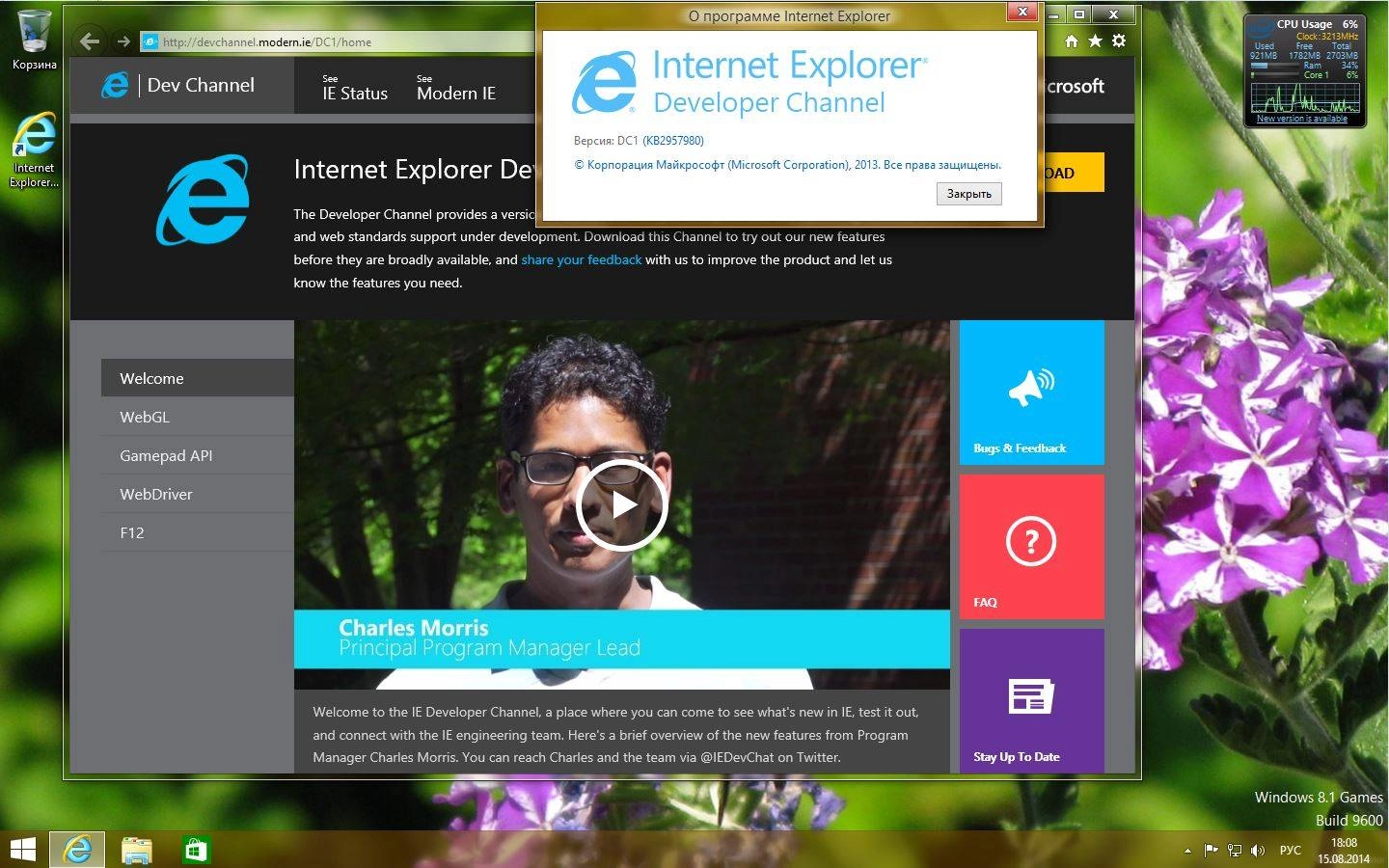The width and height of the screenshot is (1389, 868).
Task: Click the network tray icon
Action: [1235, 851]
